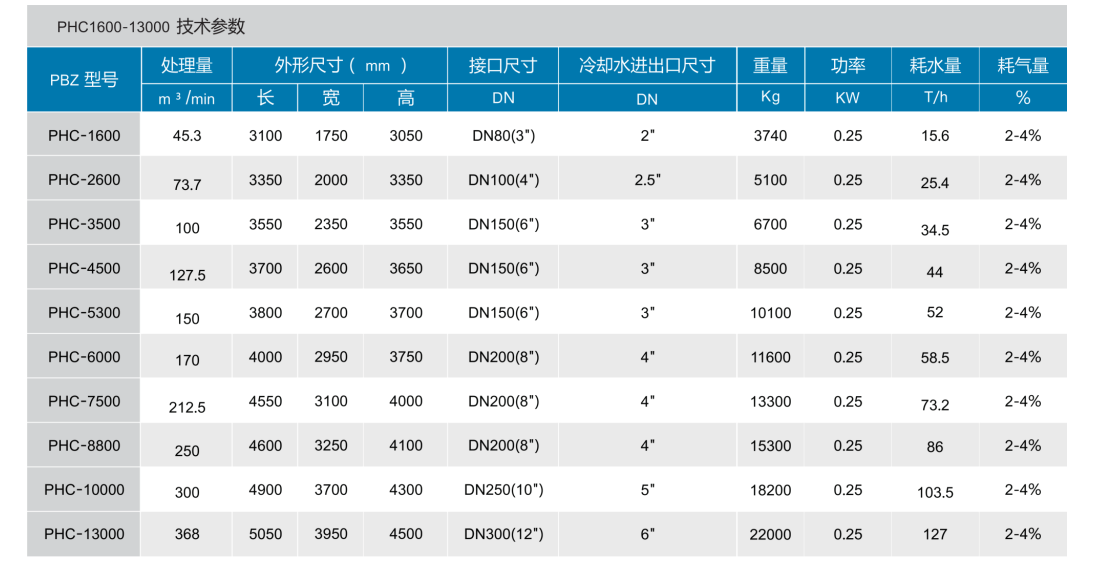This screenshot has height=568, width=1119.
Task: Click the 22000 weight value
Action: [770, 534]
